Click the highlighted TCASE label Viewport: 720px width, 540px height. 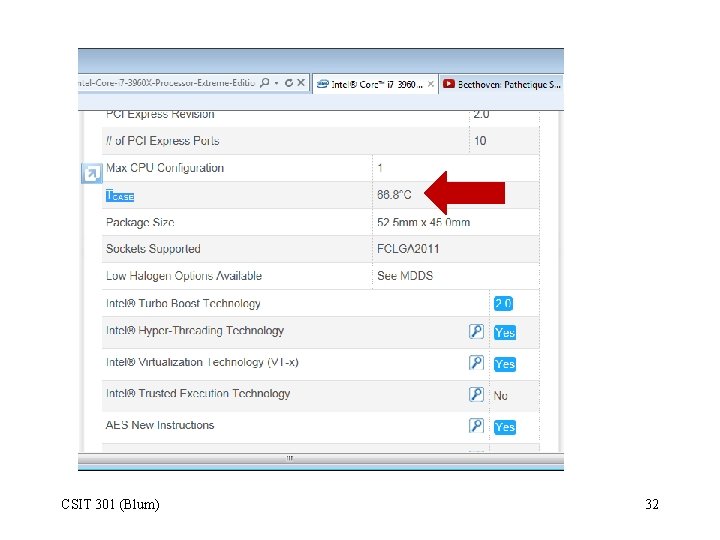120,196
